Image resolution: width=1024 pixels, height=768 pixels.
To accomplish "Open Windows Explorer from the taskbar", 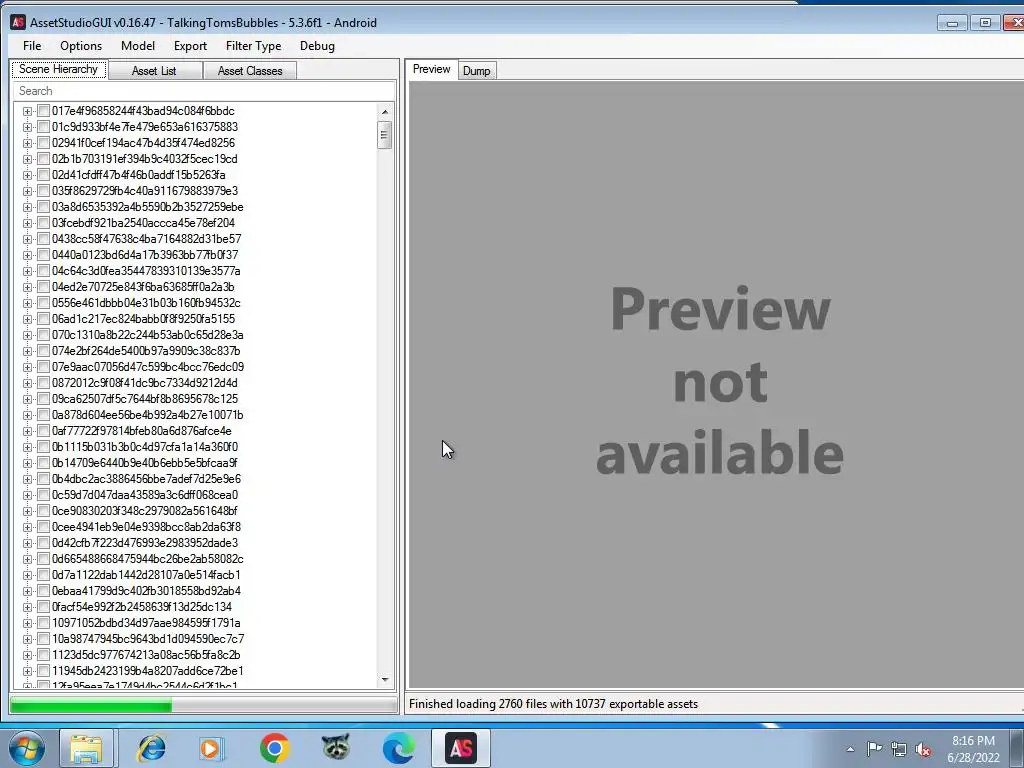I will pos(86,748).
